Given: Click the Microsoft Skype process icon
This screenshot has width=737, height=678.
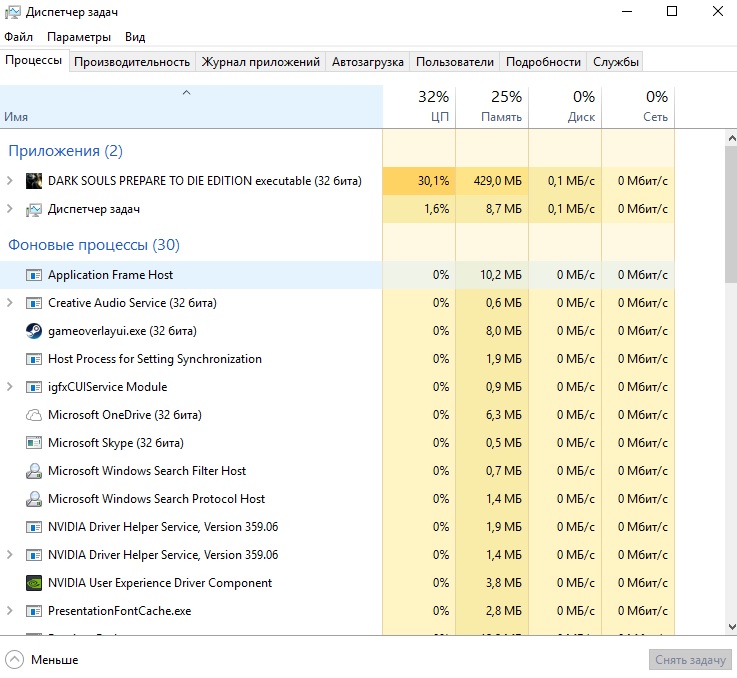Looking at the screenshot, I should click(x=33, y=443).
